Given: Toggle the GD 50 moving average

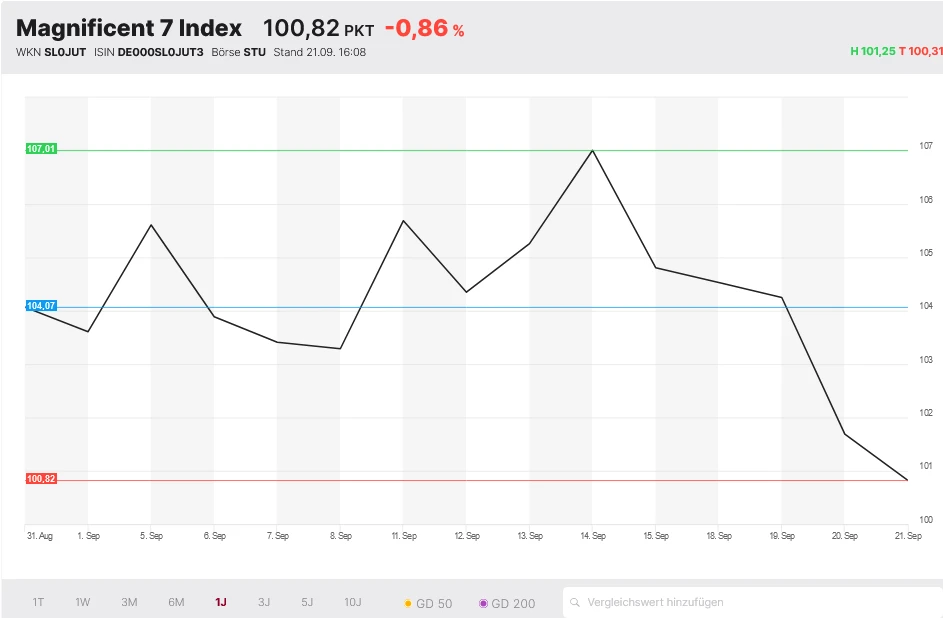Looking at the screenshot, I should 428,603.
